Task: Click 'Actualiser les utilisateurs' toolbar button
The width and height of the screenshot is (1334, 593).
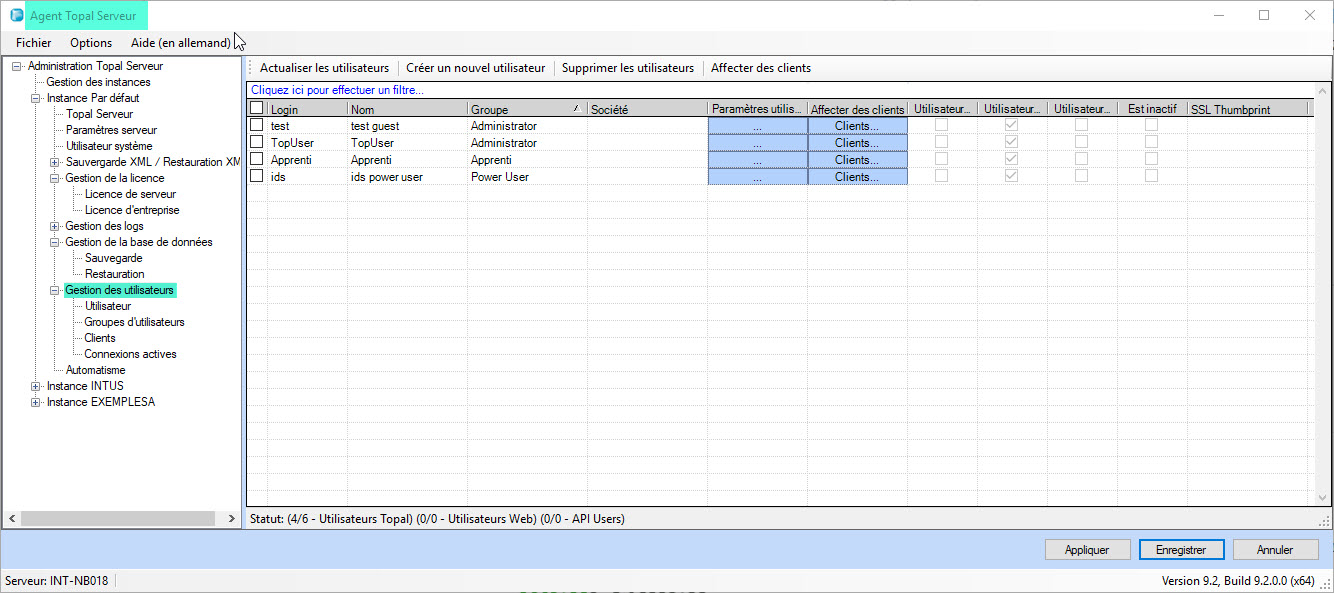Action: pos(324,68)
